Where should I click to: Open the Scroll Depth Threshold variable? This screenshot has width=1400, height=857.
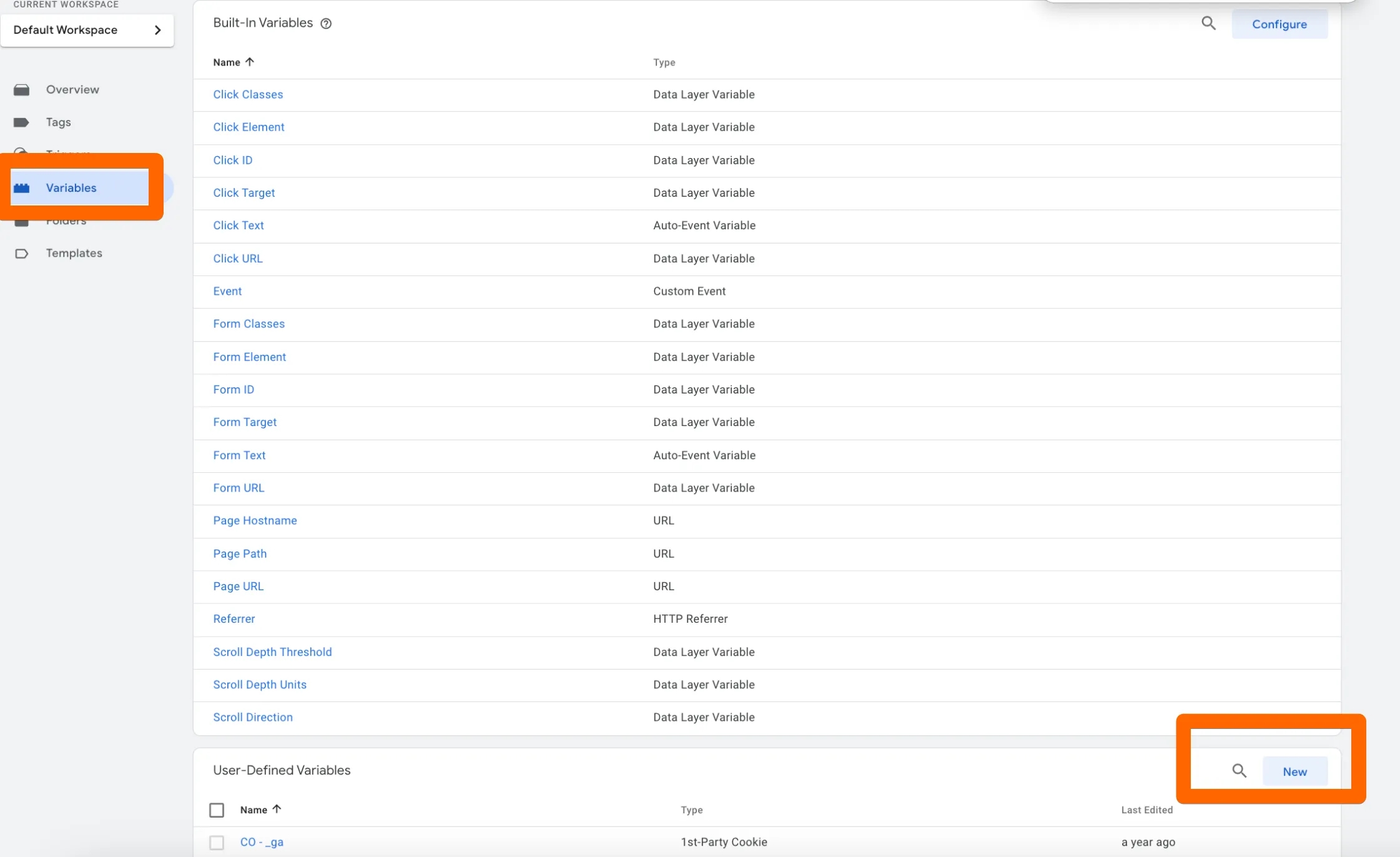click(x=272, y=652)
